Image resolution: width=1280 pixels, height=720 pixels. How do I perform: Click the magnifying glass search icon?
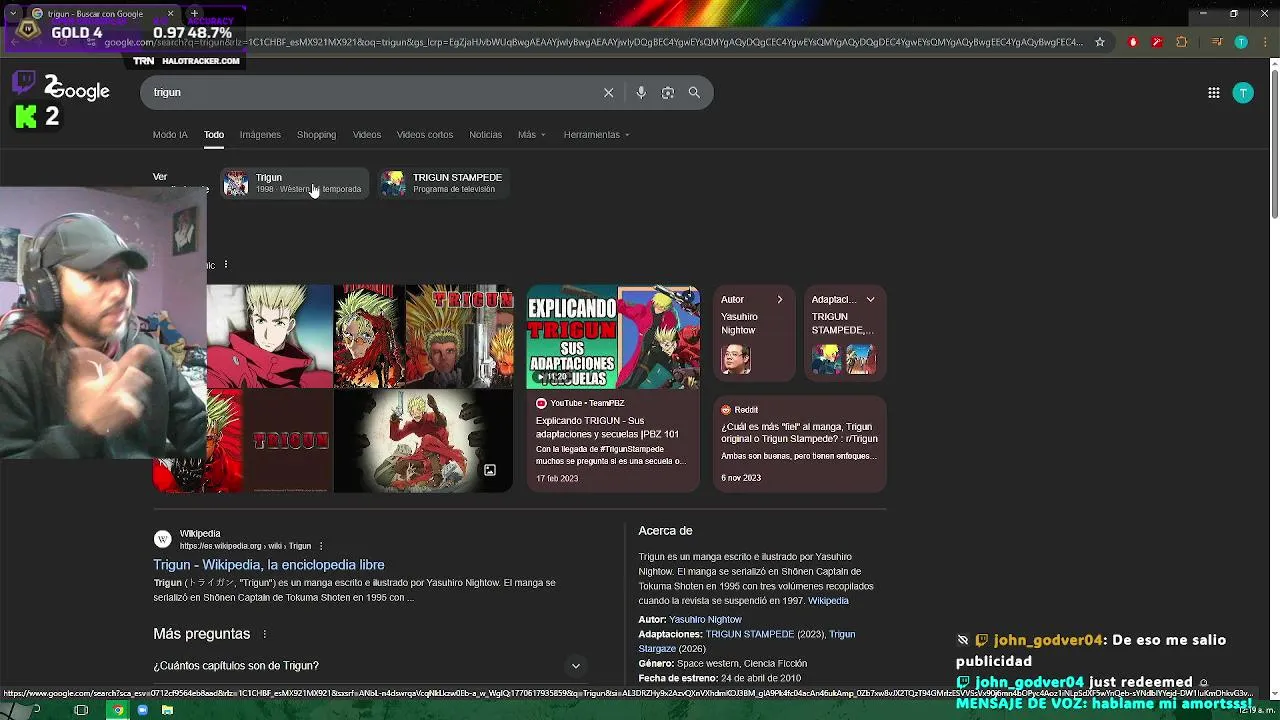(x=694, y=92)
